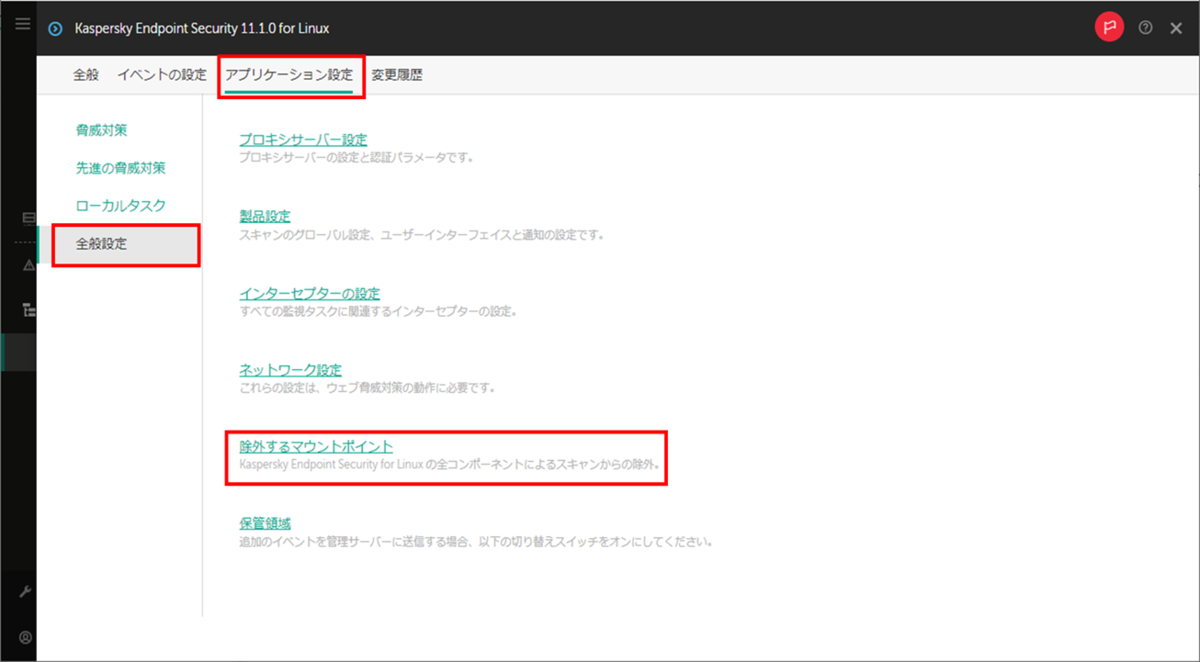Click description starting 'Kaspersky Endpoint Security for Linux の全コンポーネント'
This screenshot has width=1200, height=662.
click(x=449, y=465)
